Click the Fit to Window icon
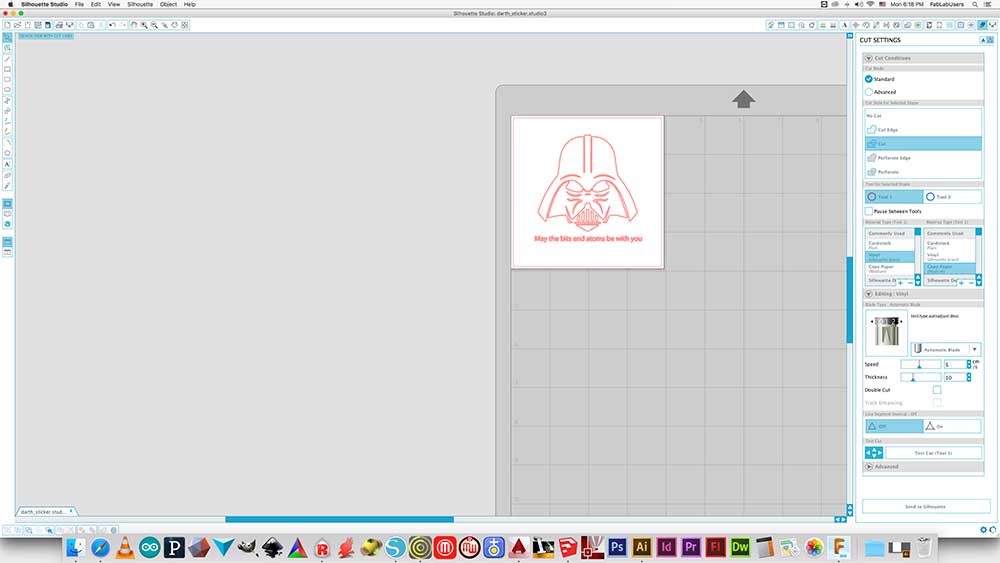This screenshot has height=563, width=1000. [x=185, y=25]
